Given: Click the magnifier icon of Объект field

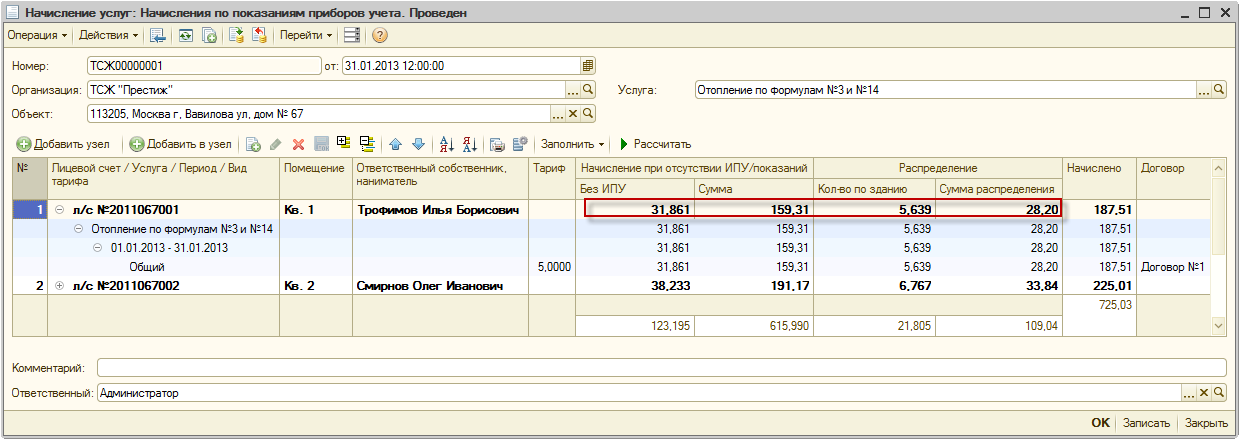Looking at the screenshot, I should click(x=588, y=114).
